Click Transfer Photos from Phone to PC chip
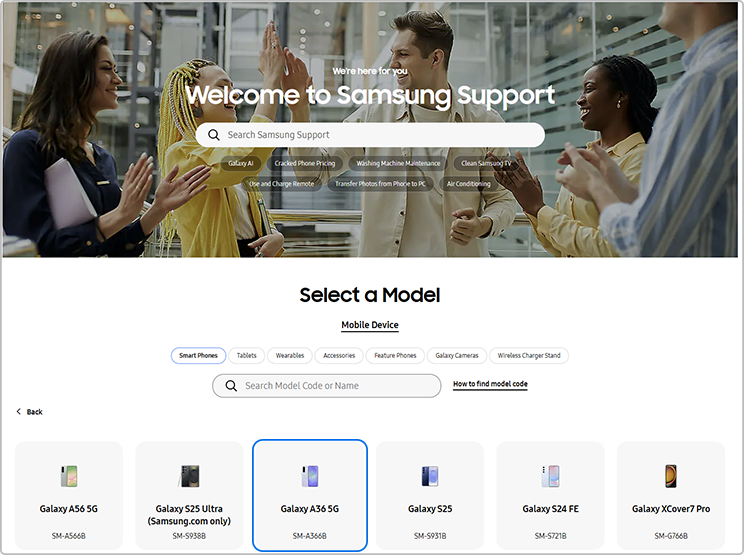 click(x=381, y=184)
